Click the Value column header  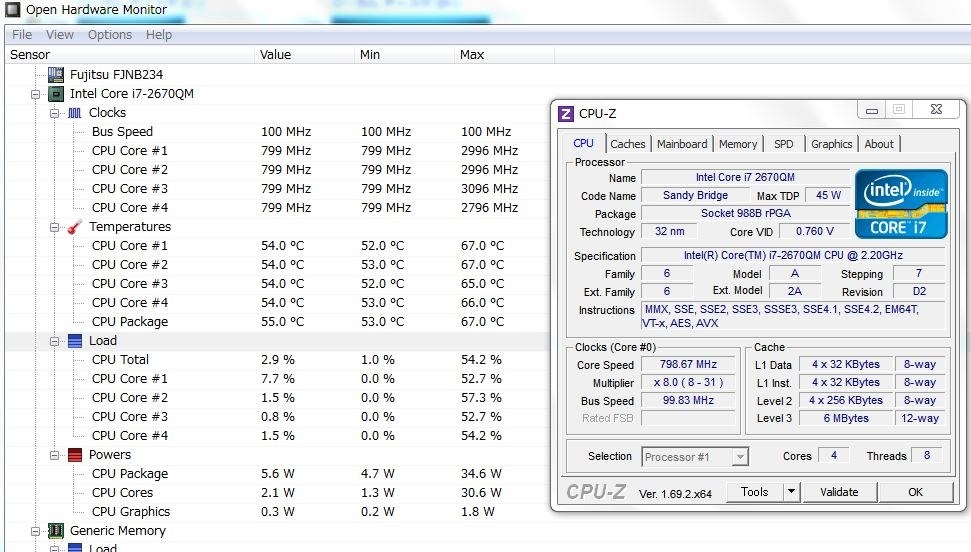pyautogui.click(x=305, y=55)
